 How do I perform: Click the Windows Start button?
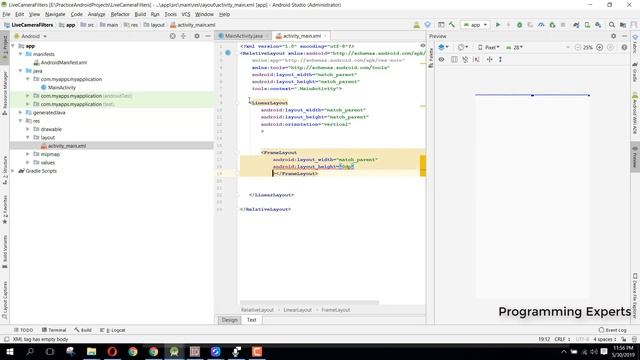(9, 351)
